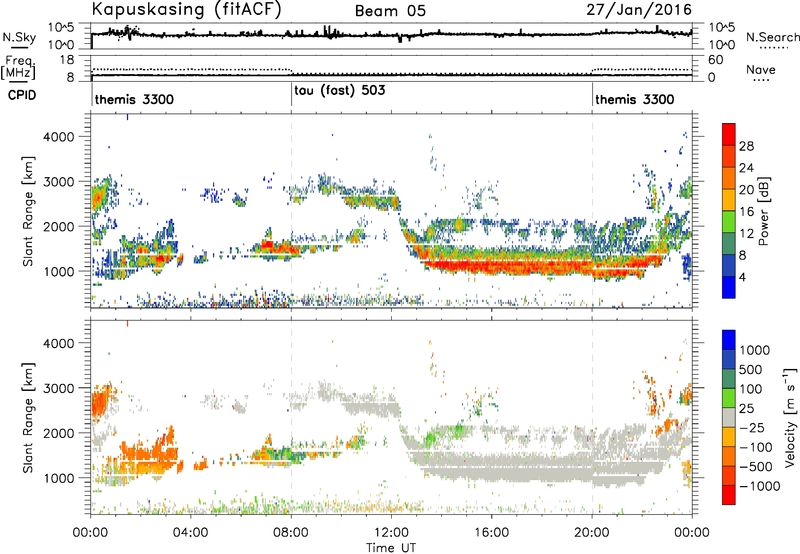
Task: Click the 4 tick on power scale
Action: pos(742,277)
